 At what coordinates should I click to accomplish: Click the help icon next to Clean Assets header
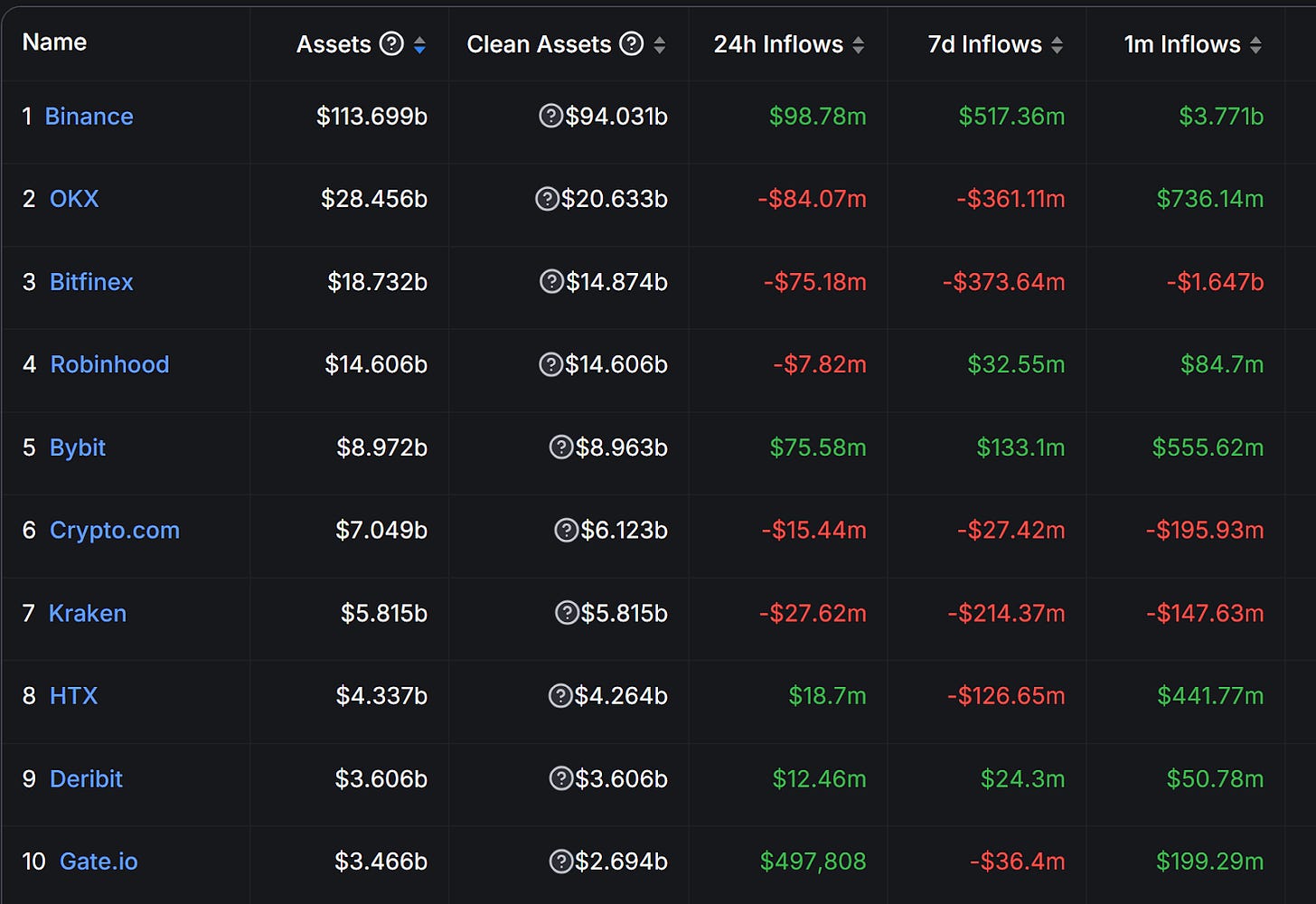click(632, 43)
